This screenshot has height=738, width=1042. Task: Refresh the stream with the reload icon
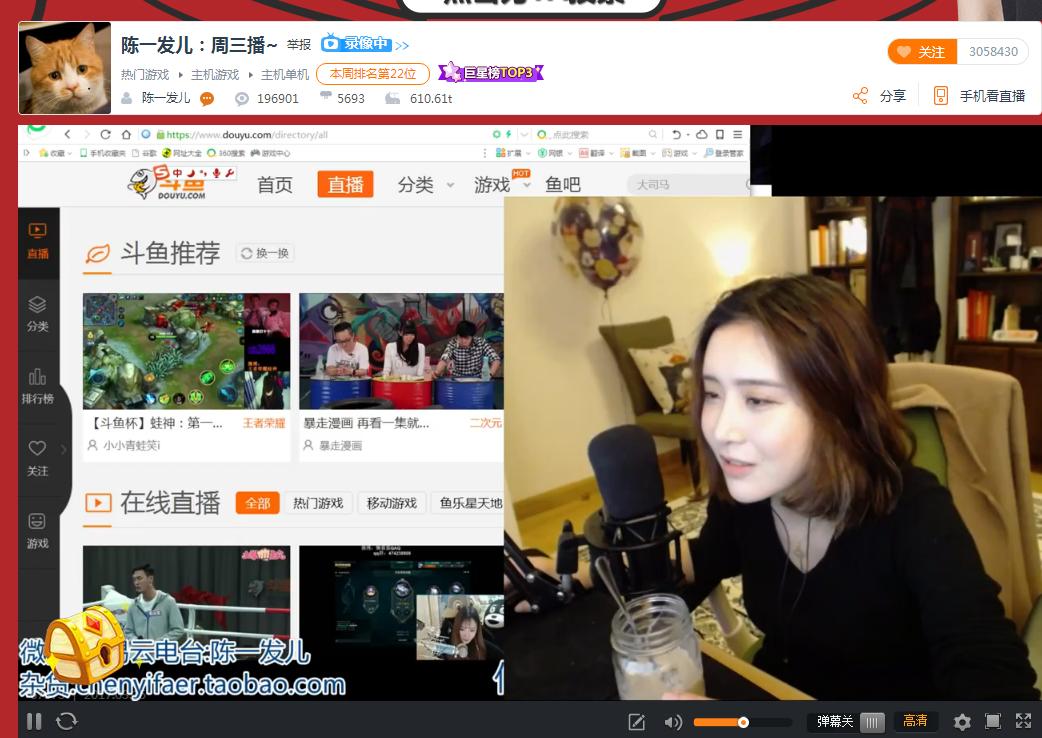click(67, 721)
